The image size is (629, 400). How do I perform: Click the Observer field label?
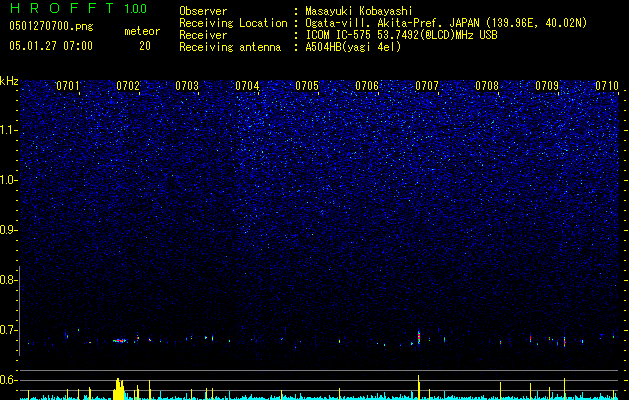pos(203,11)
